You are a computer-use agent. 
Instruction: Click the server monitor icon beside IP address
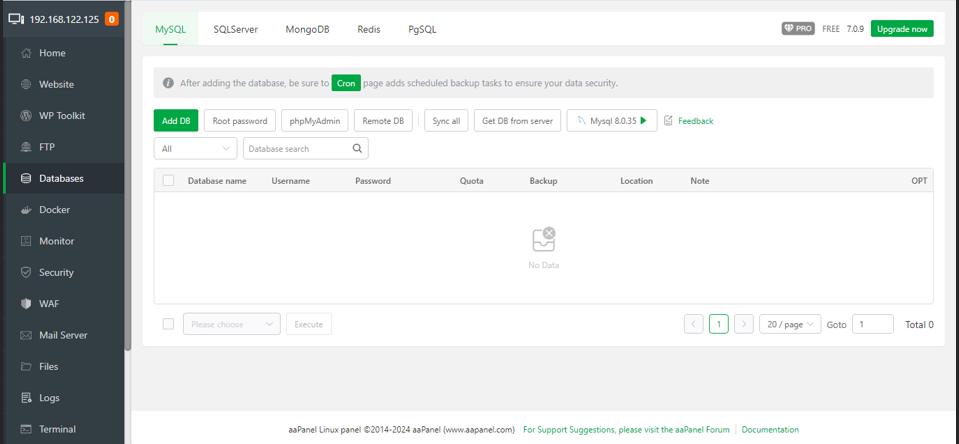17,19
